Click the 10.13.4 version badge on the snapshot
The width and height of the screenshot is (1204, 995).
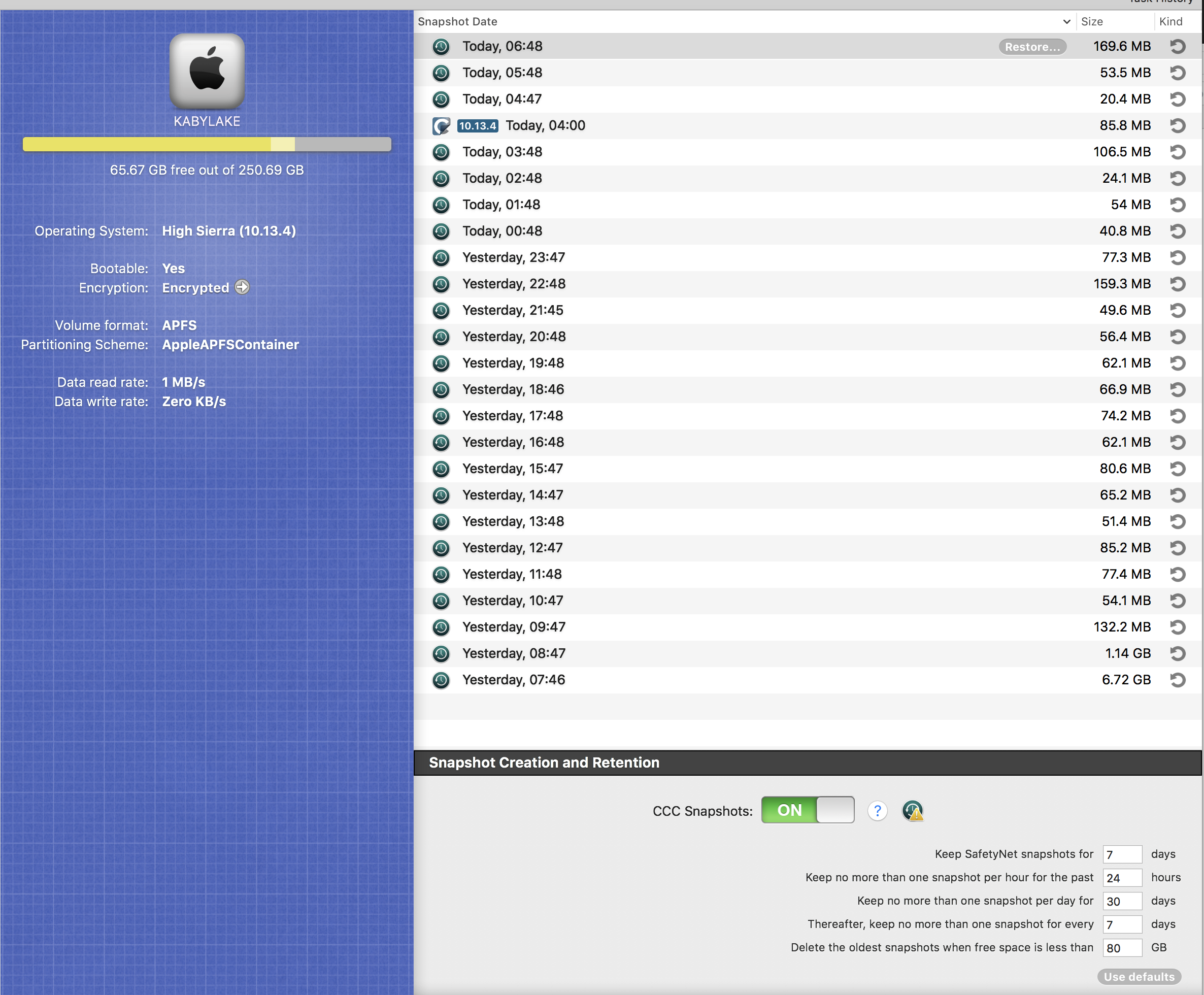[477, 125]
